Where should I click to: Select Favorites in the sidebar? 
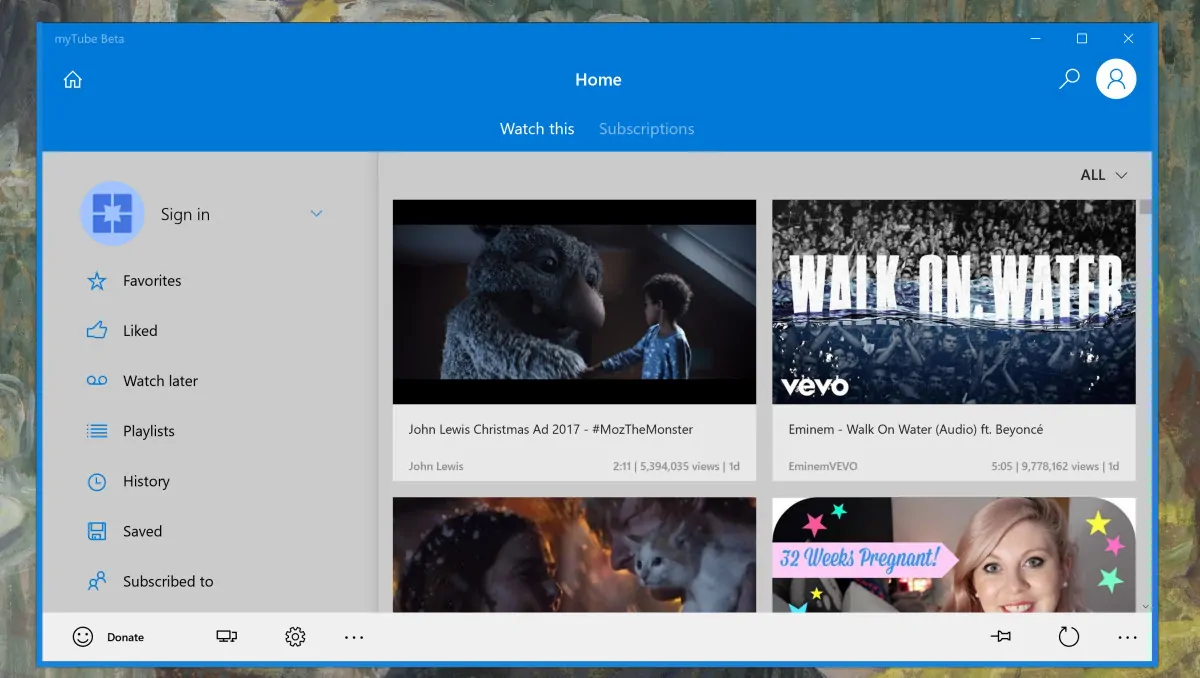coord(152,281)
